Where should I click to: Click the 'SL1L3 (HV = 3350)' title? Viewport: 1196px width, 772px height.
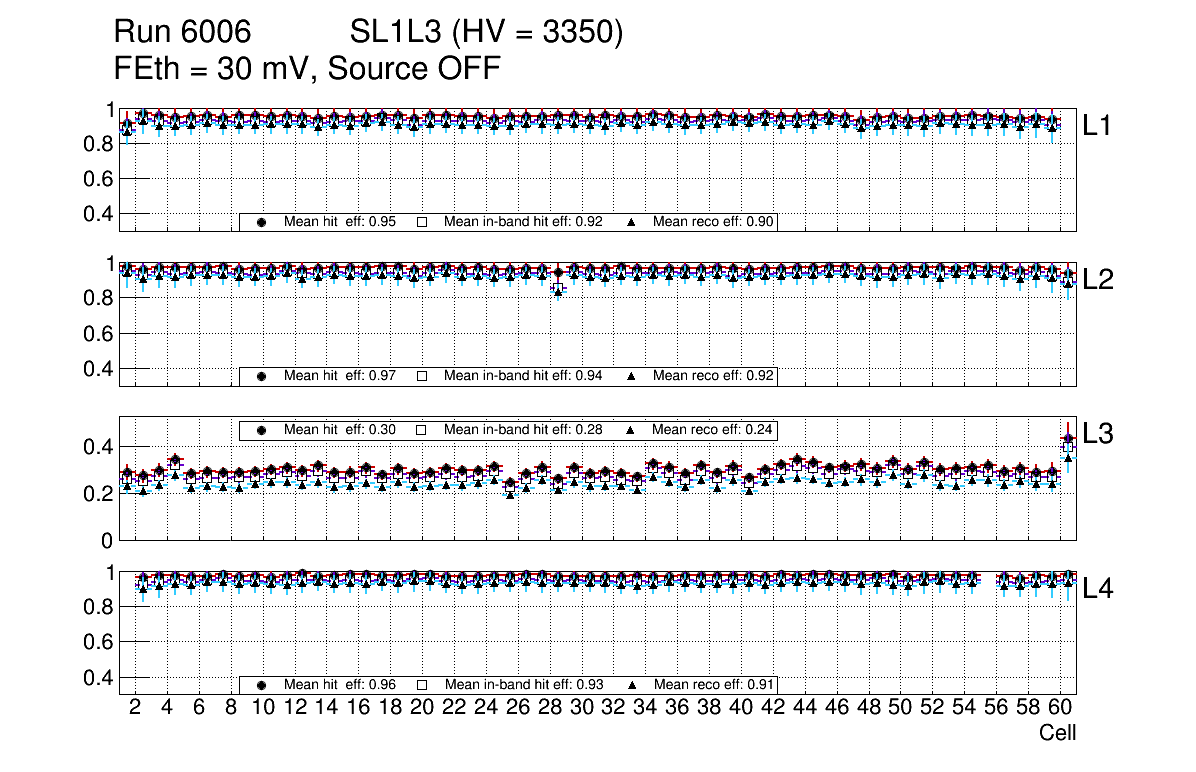pos(486,33)
